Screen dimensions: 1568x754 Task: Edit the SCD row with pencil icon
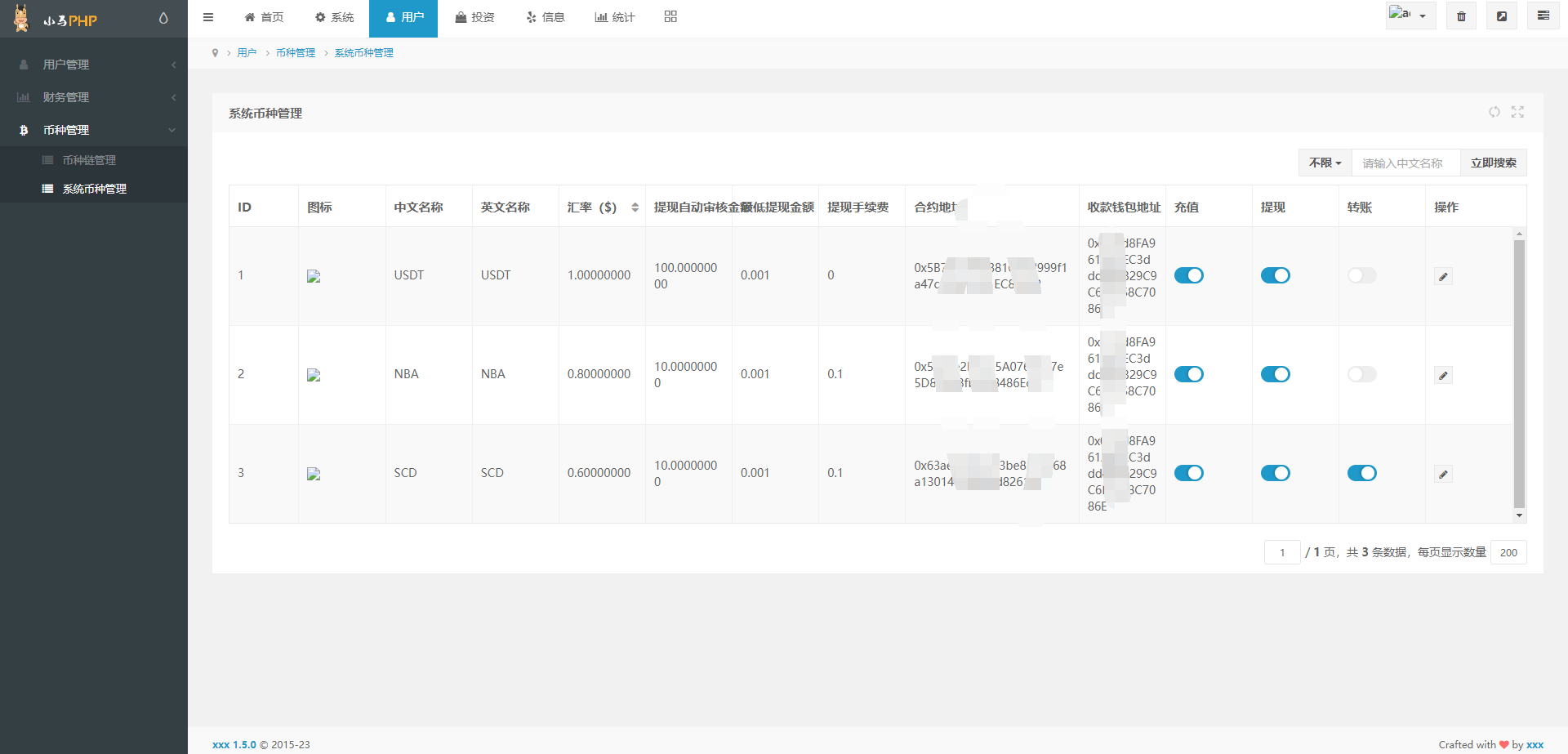click(x=1443, y=475)
